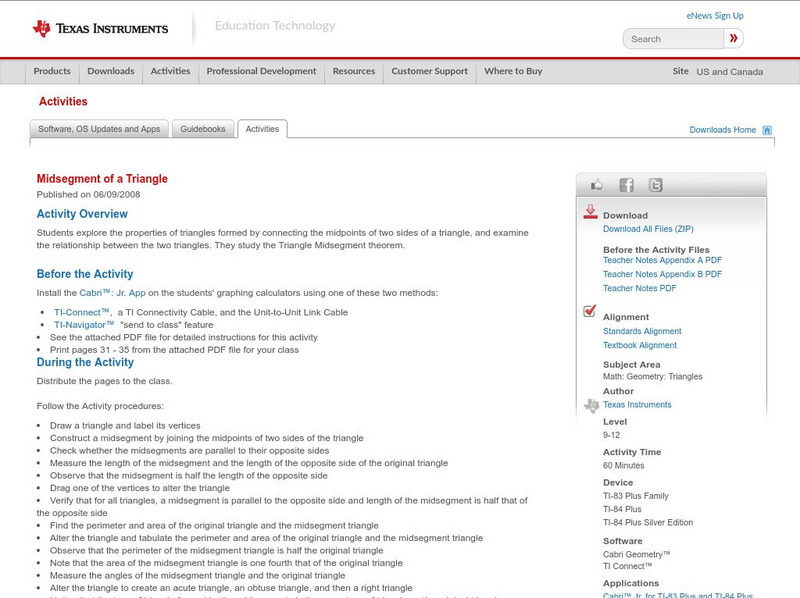
Task: Click the red Activities page heading
Action: pyautogui.click(x=63, y=102)
